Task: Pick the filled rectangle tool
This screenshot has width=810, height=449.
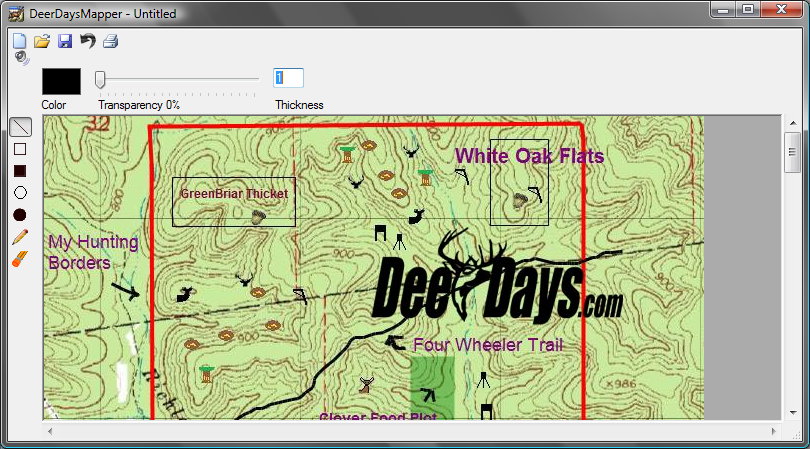Action: point(20,171)
